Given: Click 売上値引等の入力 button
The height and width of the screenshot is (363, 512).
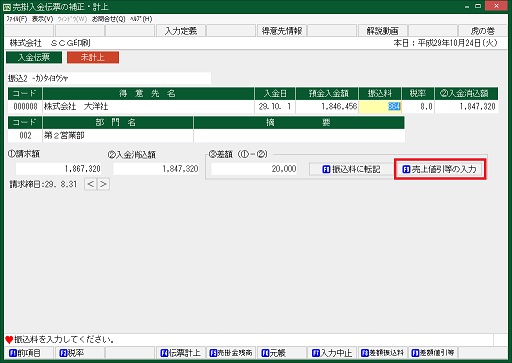Looking at the screenshot, I should 439,169.
